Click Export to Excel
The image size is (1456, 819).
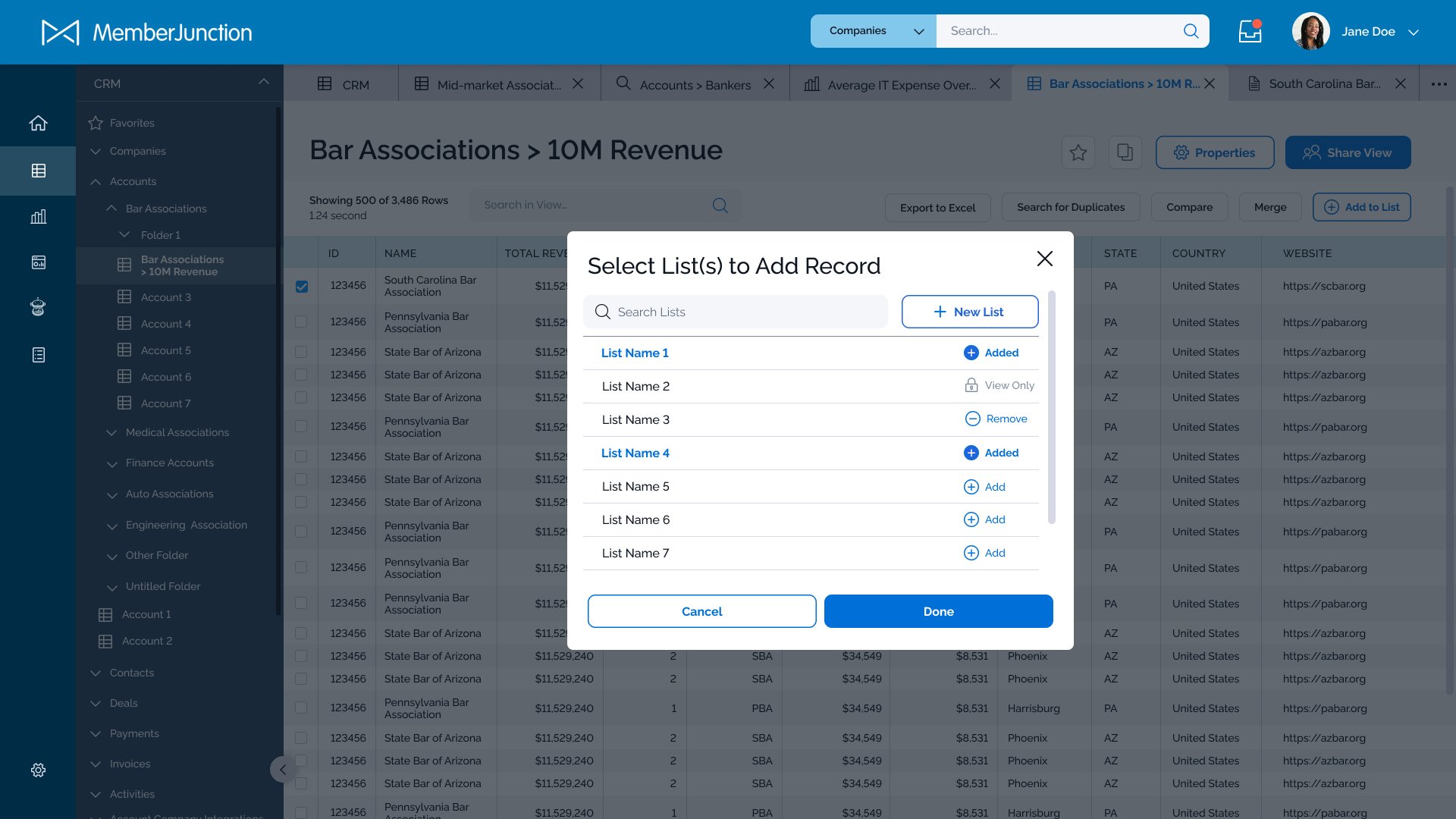pos(937,207)
